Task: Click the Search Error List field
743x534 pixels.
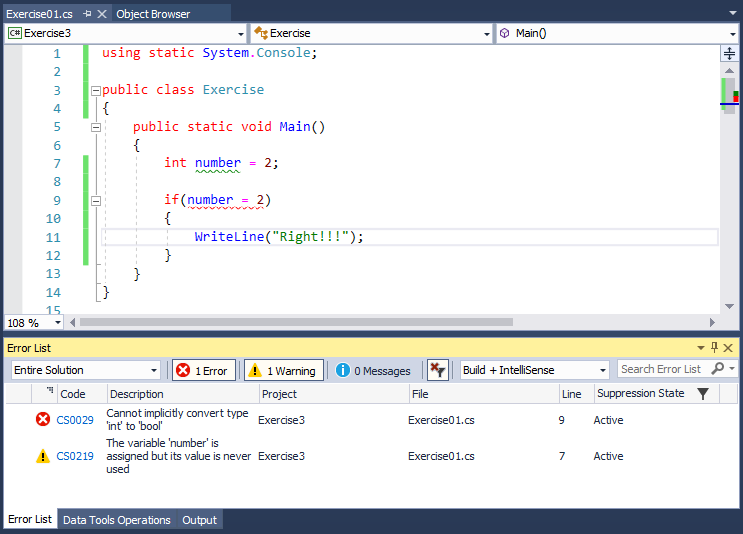Action: (x=661, y=369)
